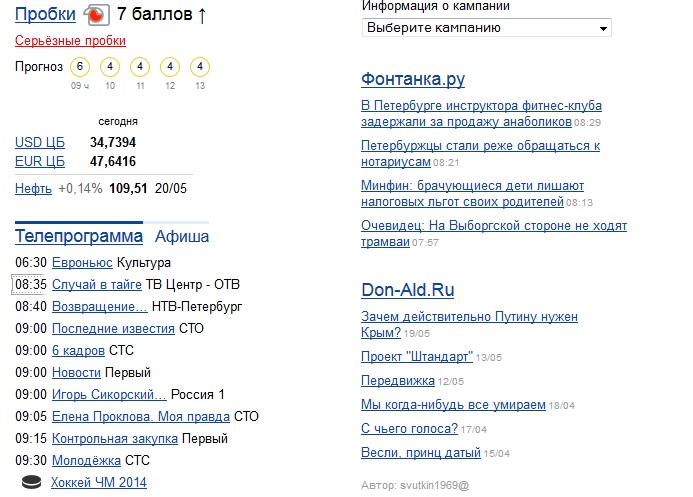Viewport: 693px width, 497px height.
Task: Click the Информация о кампании label
Action: pos(436,6)
